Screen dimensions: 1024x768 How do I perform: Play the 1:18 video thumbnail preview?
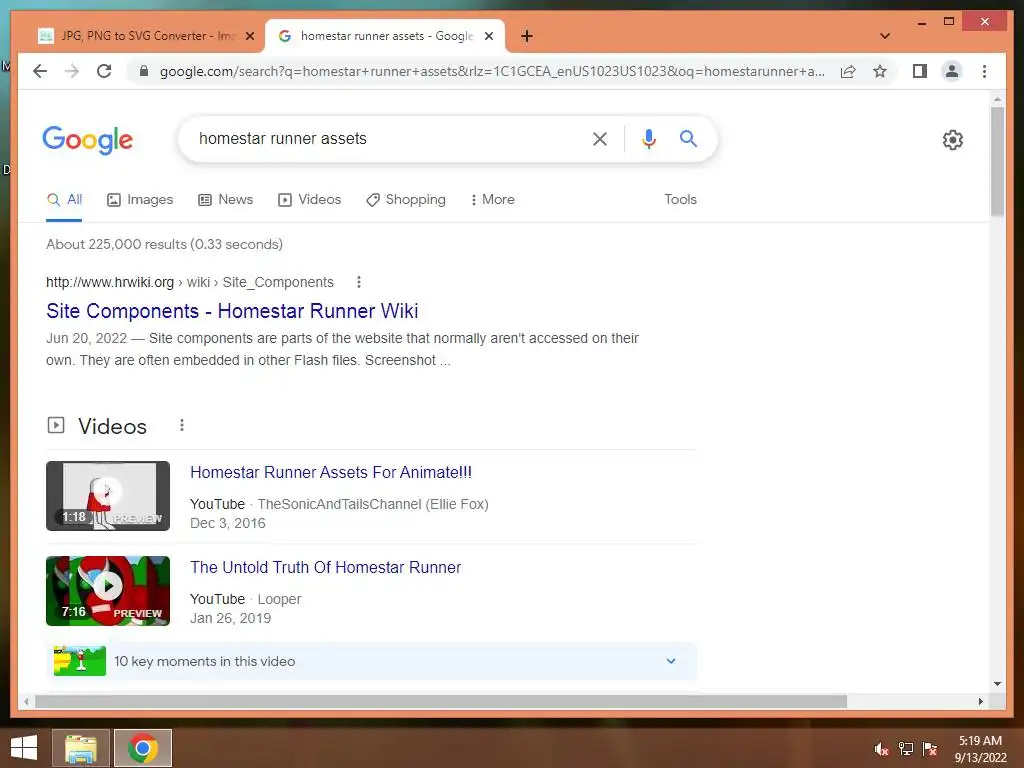108,496
